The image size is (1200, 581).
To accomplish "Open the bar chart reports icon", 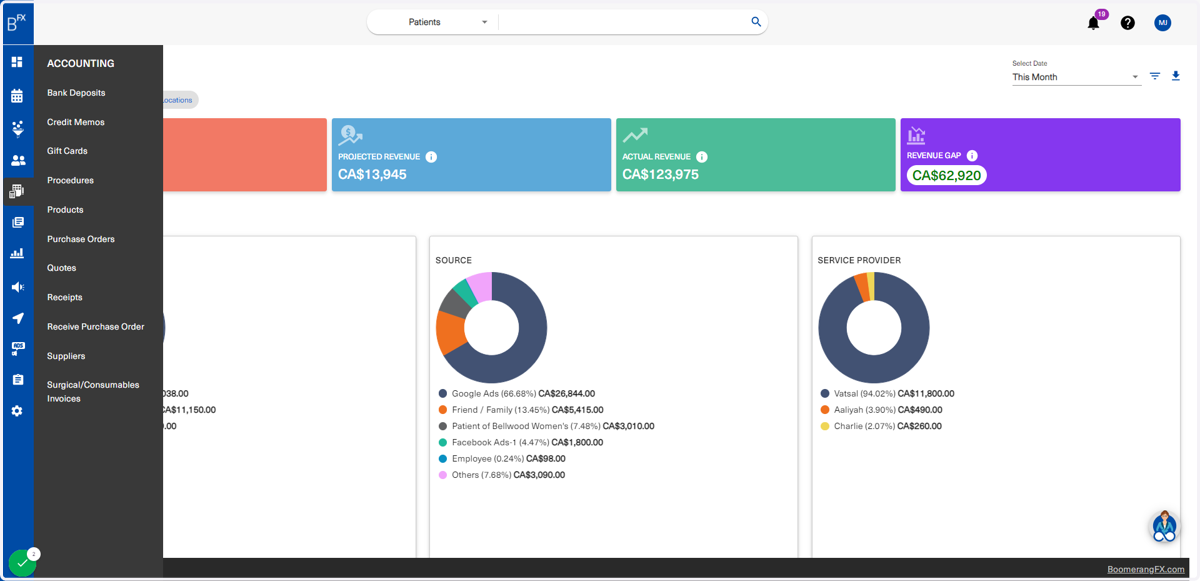I will (x=17, y=254).
